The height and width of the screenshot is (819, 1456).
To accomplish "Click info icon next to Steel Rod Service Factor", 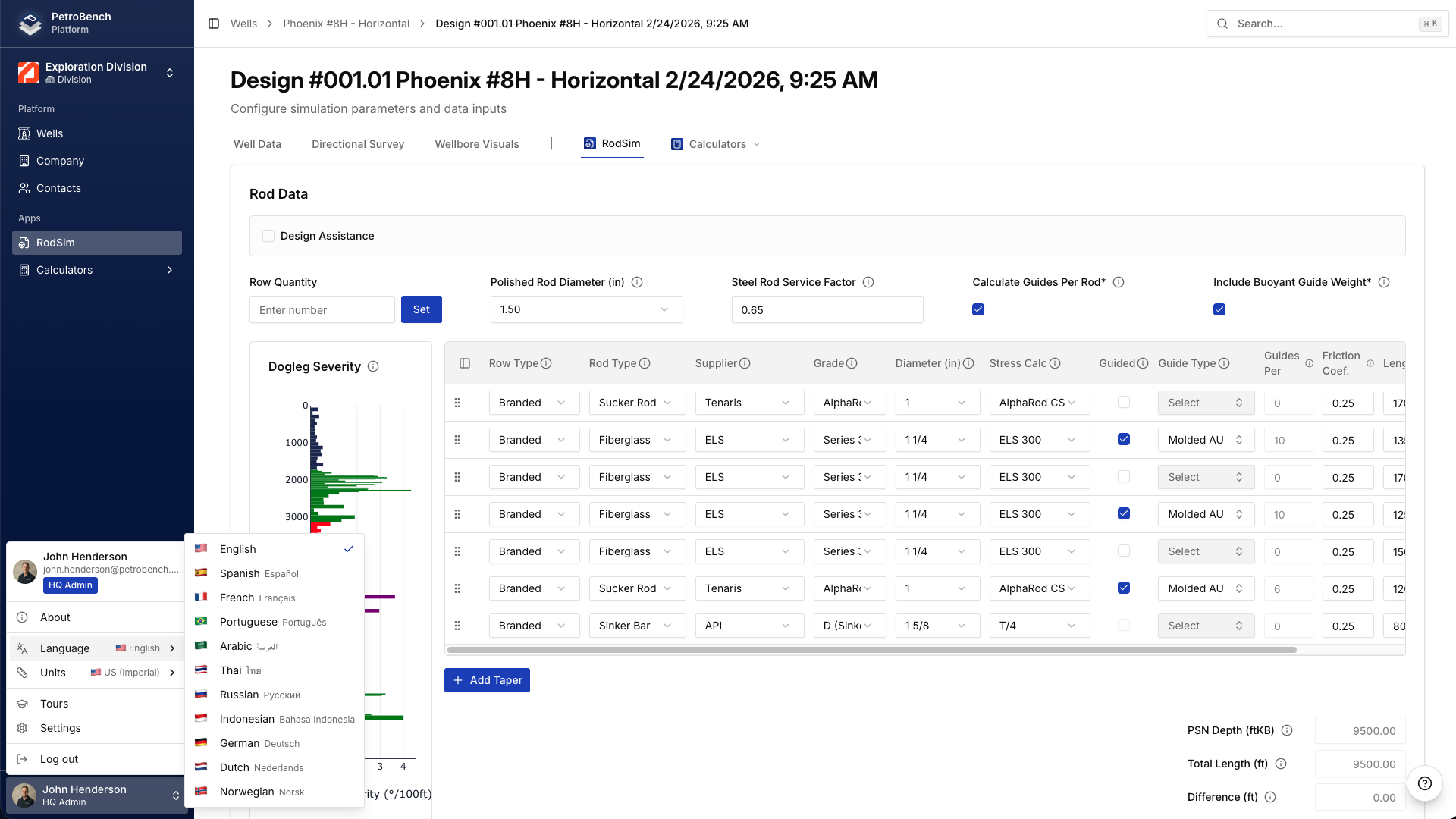I will coord(868,282).
